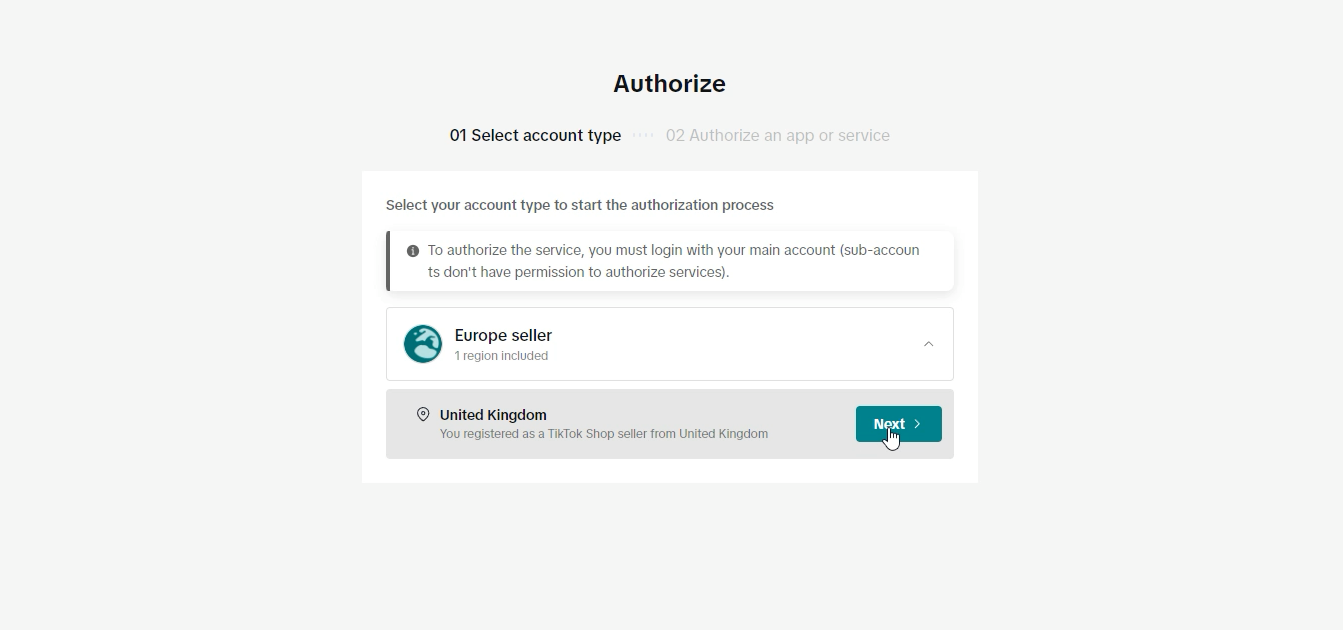This screenshot has height=630, width=1343.
Task: Click the "Authorize" page heading
Action: tap(669, 84)
